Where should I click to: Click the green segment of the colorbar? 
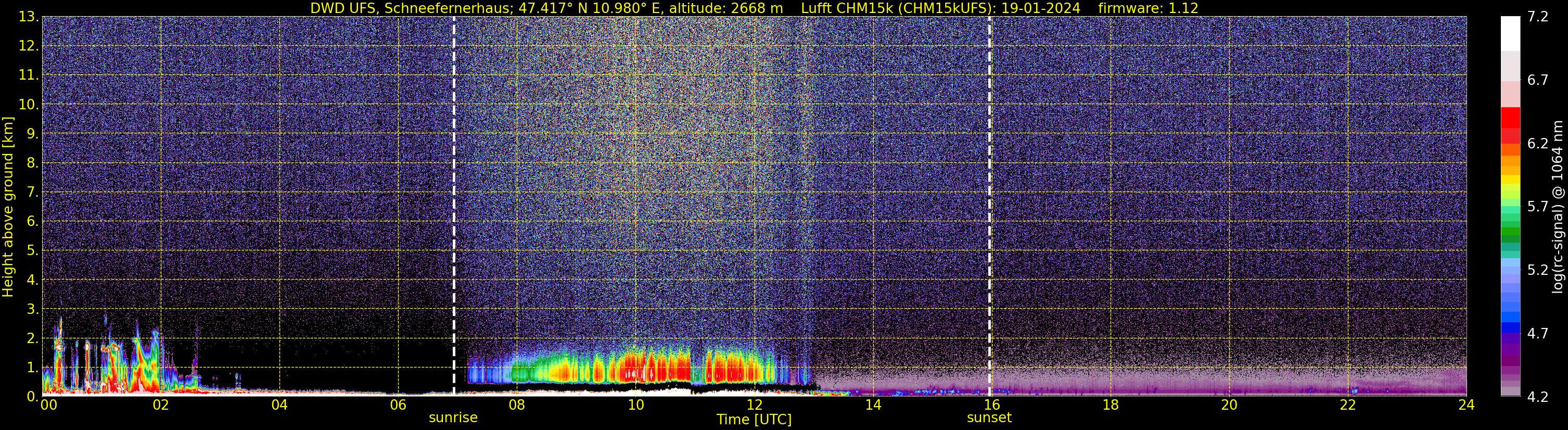point(1510,232)
